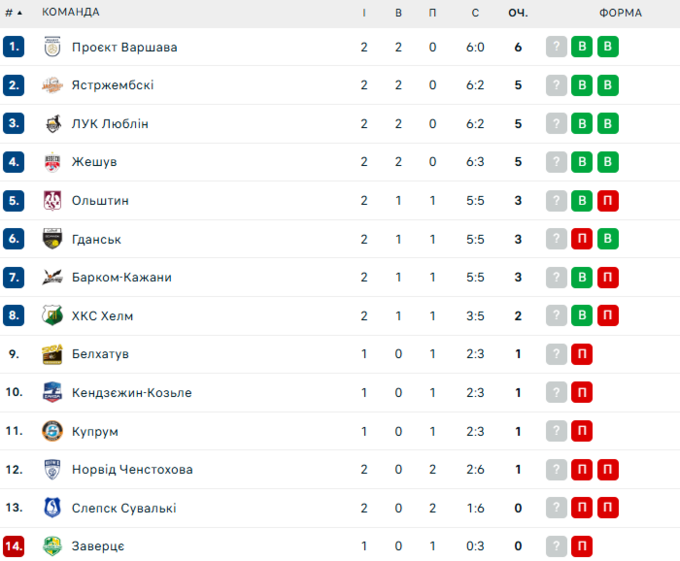Open the Кендзєжин-Козьле team link
Image resolution: width=680 pixels, height=561 pixels.
pos(131,393)
